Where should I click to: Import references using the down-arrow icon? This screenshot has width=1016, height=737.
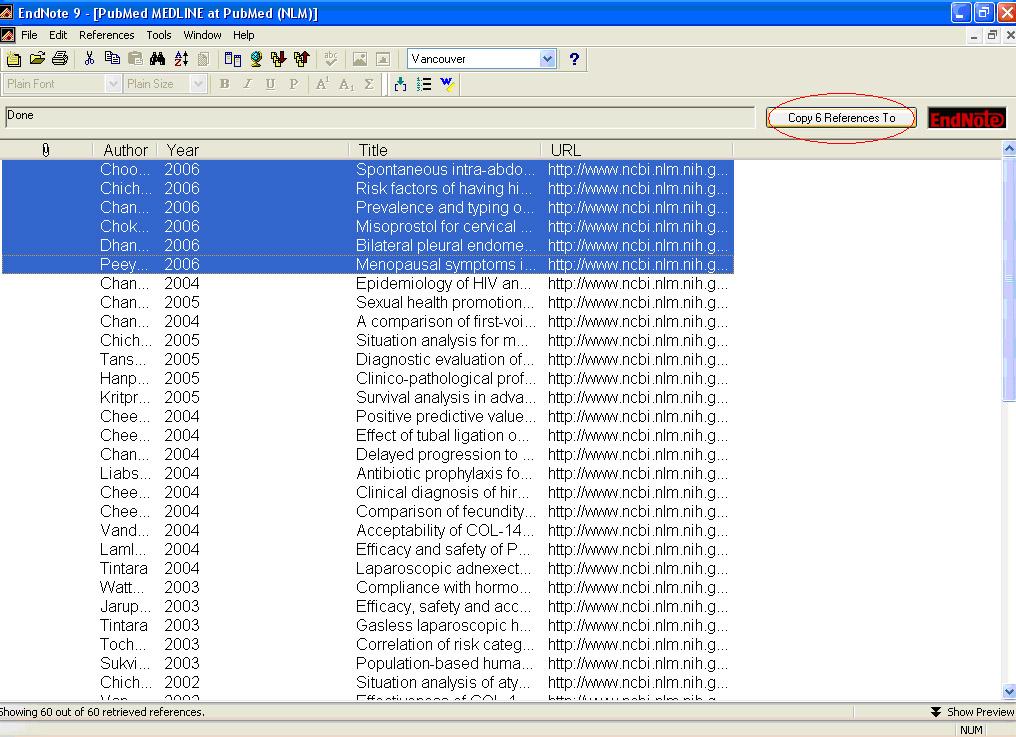tap(279, 59)
